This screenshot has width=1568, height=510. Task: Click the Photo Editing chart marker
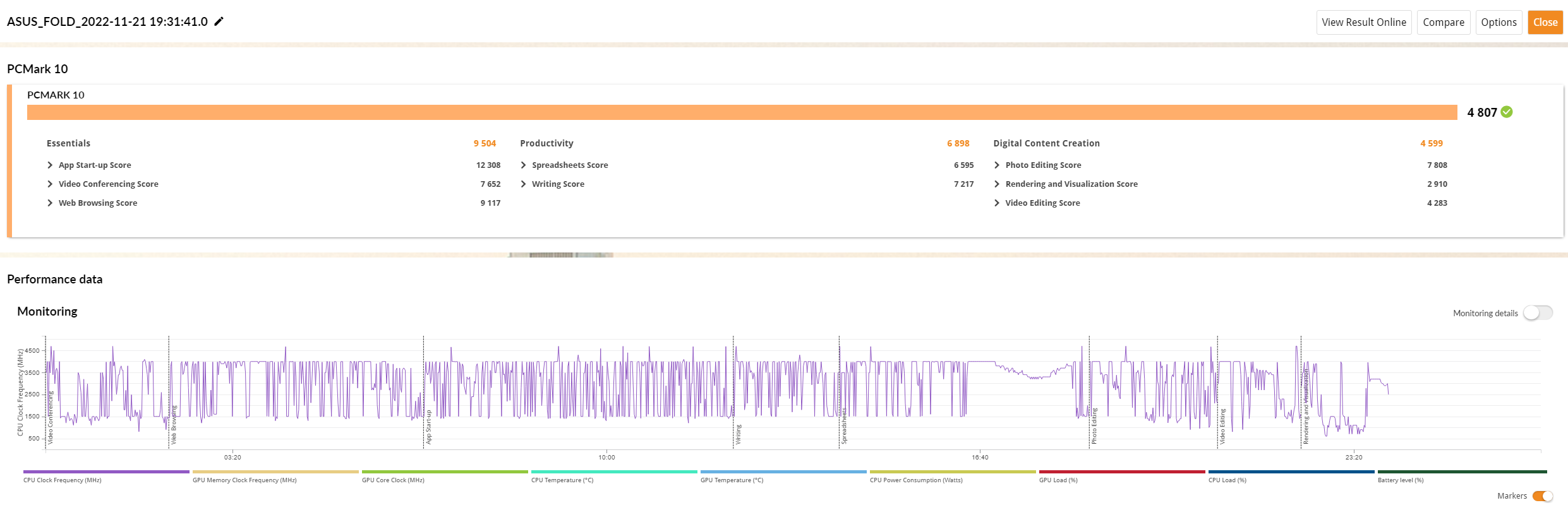(1094, 425)
